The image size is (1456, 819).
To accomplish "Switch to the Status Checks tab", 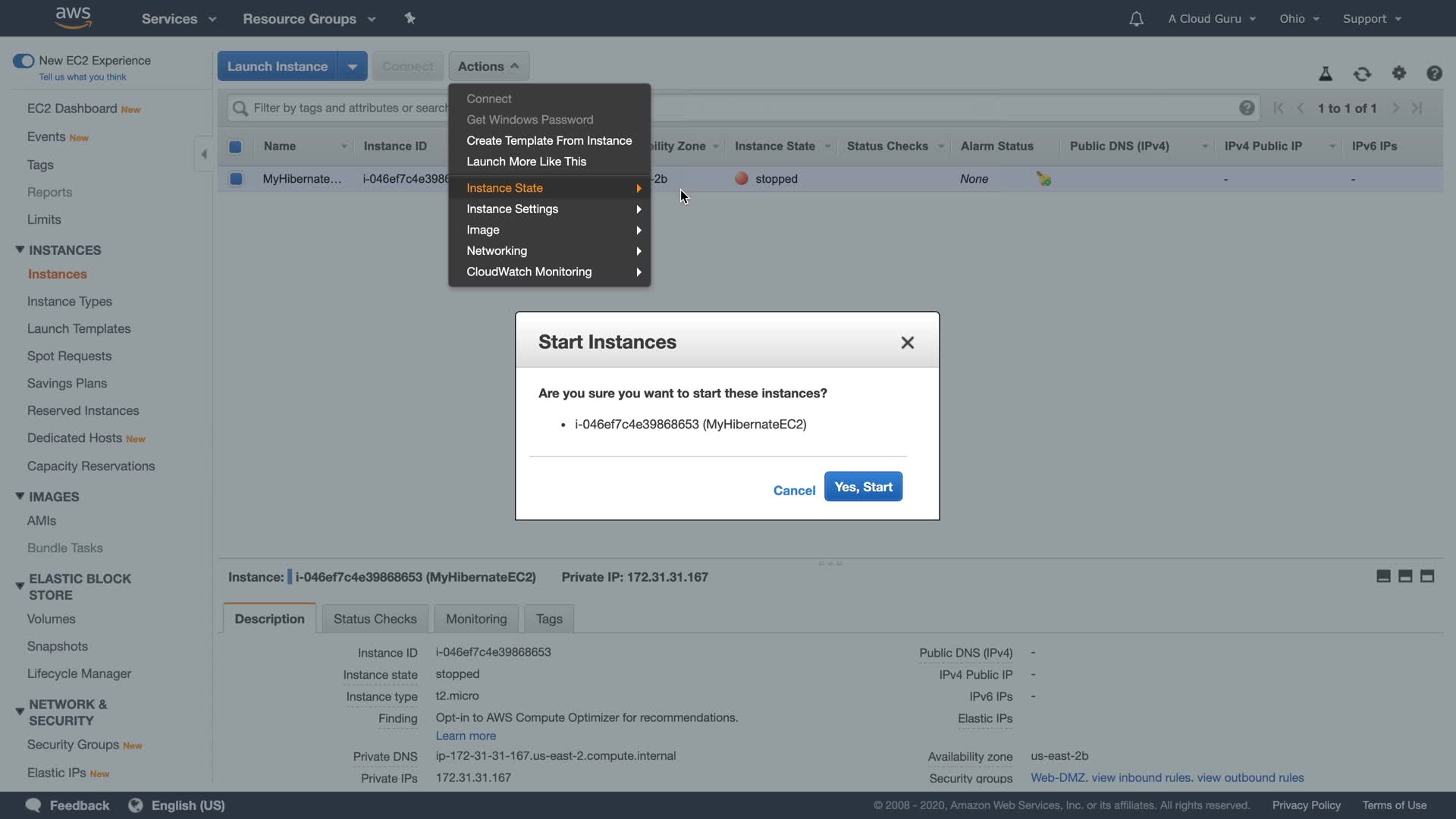I will [x=375, y=619].
